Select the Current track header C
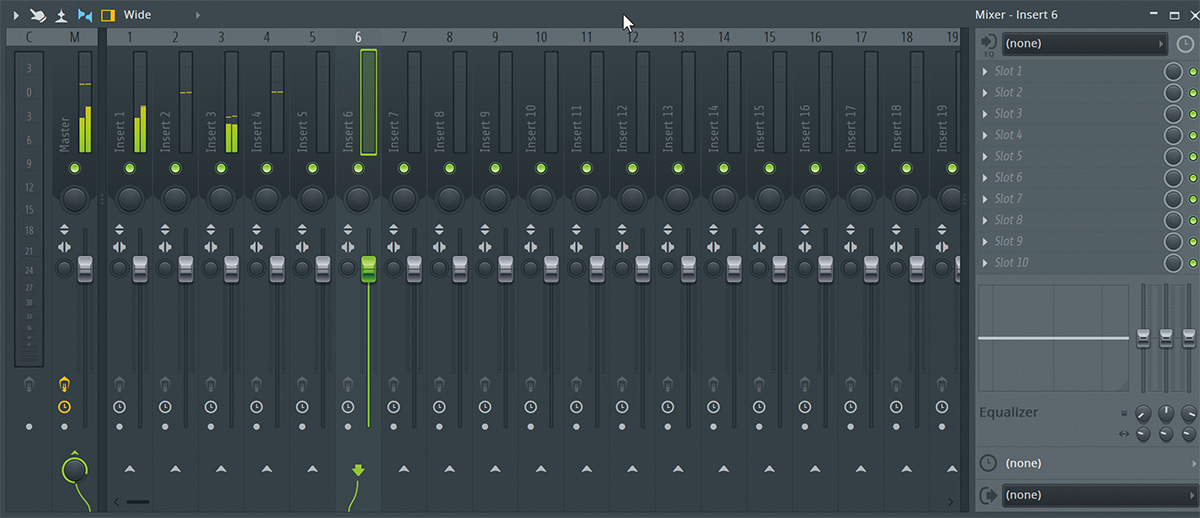The height and width of the screenshot is (518, 1200). pos(29,37)
